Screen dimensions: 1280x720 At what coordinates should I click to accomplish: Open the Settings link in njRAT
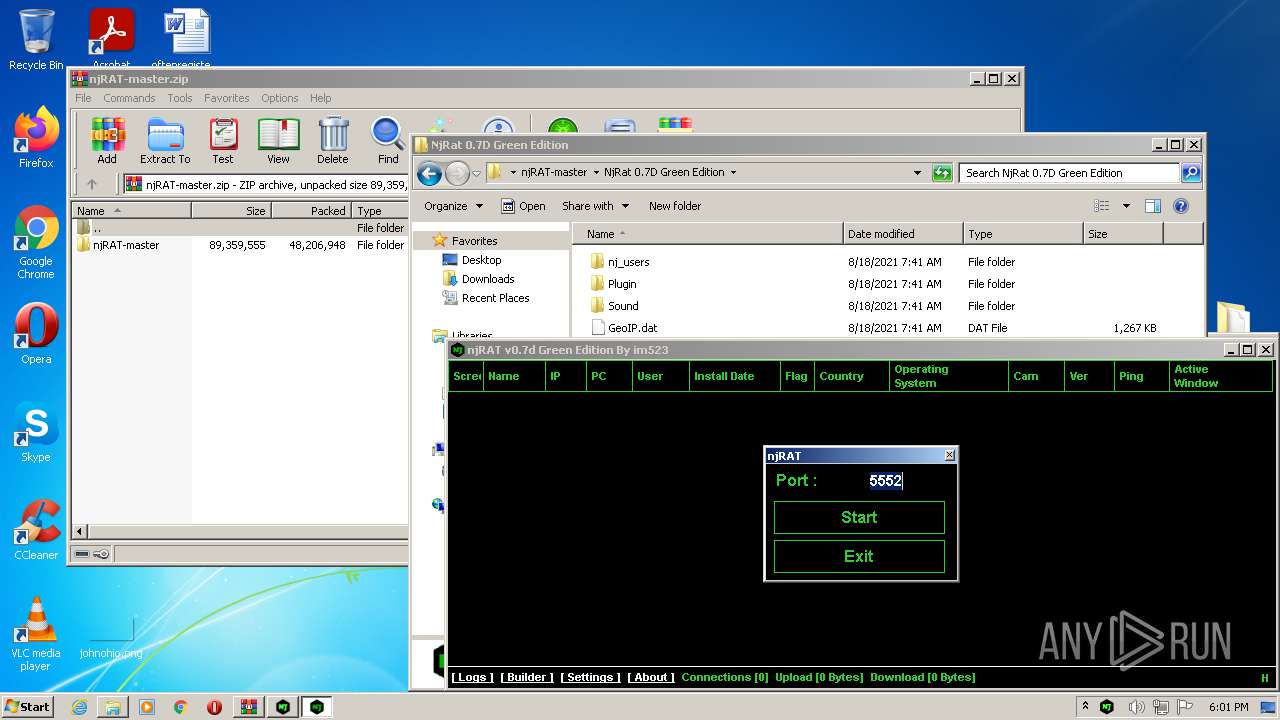tap(590, 677)
